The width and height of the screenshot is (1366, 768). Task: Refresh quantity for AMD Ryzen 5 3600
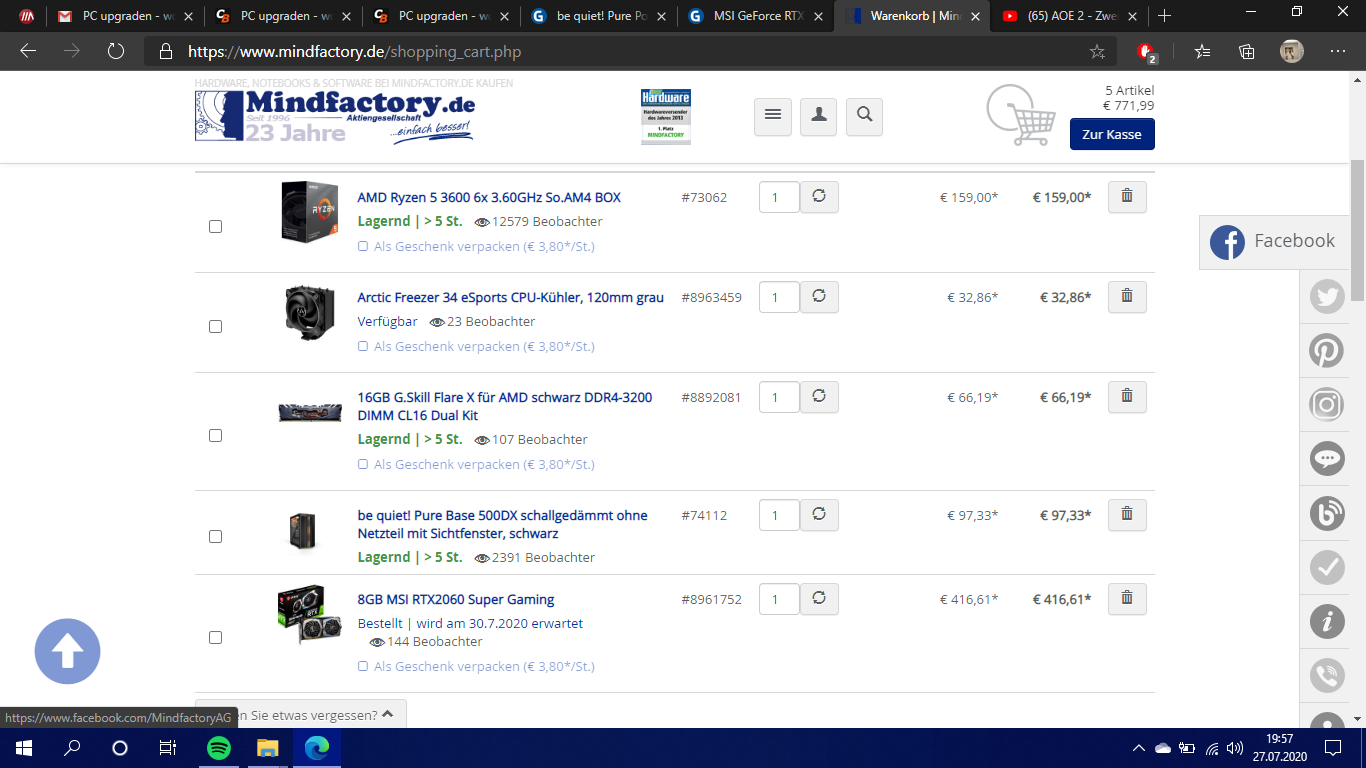click(819, 197)
